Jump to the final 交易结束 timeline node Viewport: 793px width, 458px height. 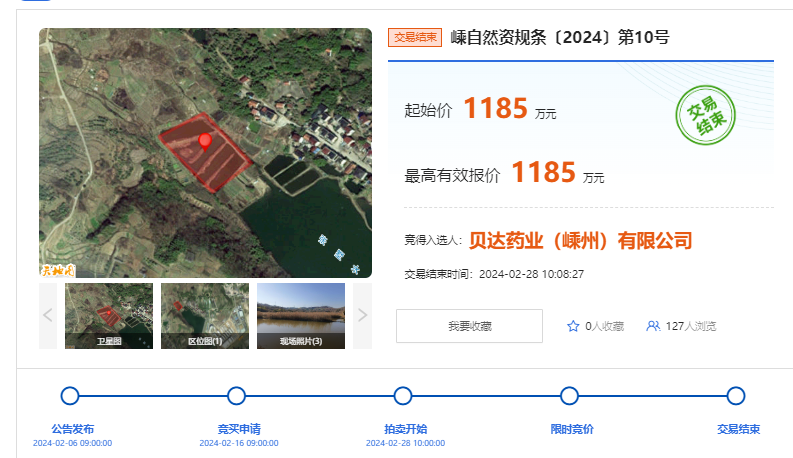tap(735, 396)
